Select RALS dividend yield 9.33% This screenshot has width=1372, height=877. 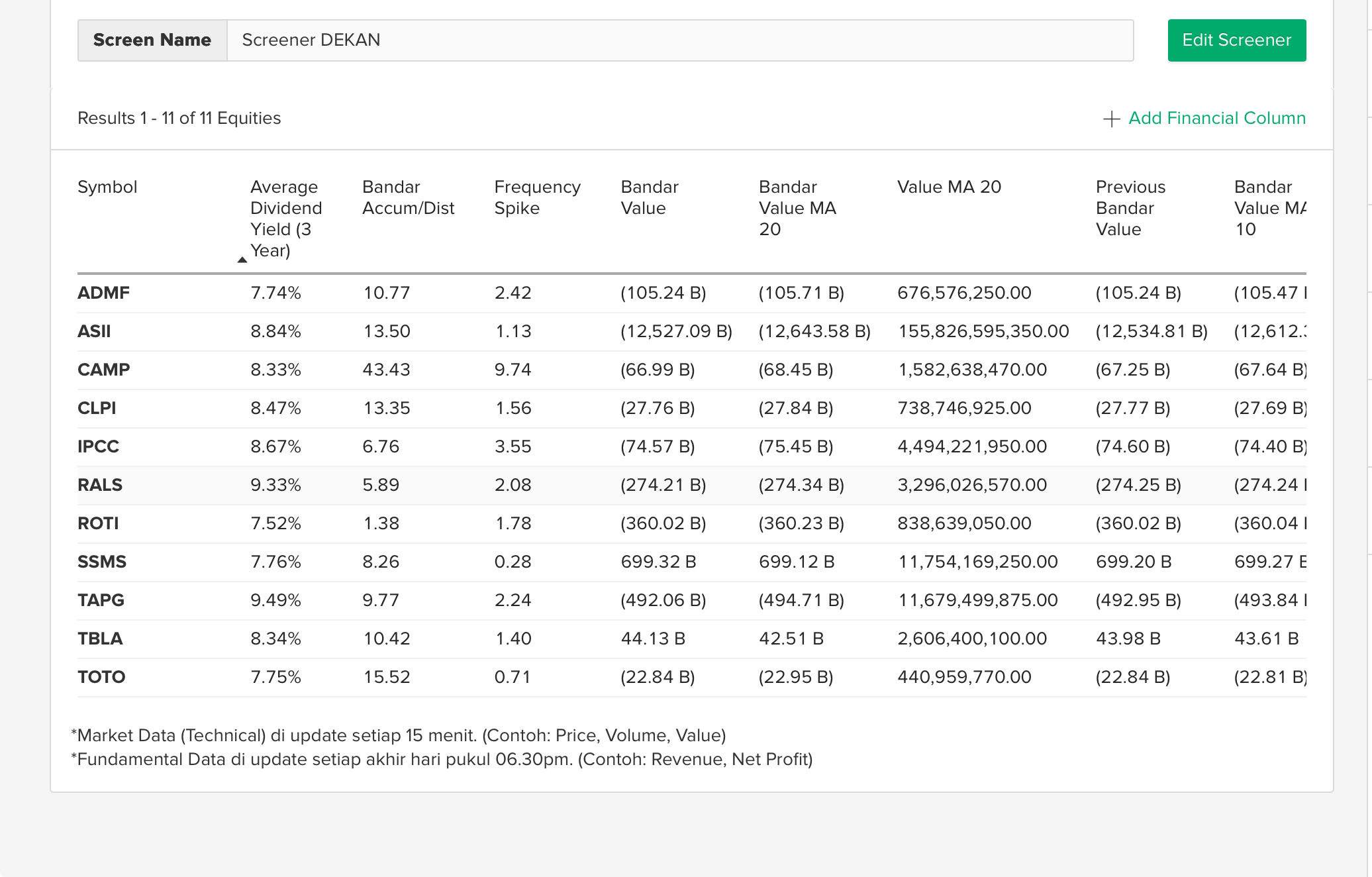coord(275,485)
